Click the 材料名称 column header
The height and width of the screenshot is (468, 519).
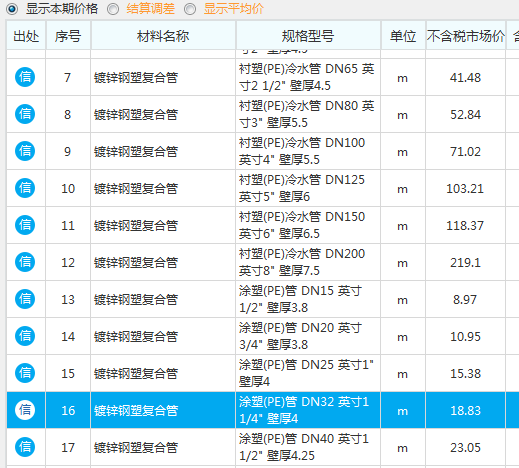163,36
